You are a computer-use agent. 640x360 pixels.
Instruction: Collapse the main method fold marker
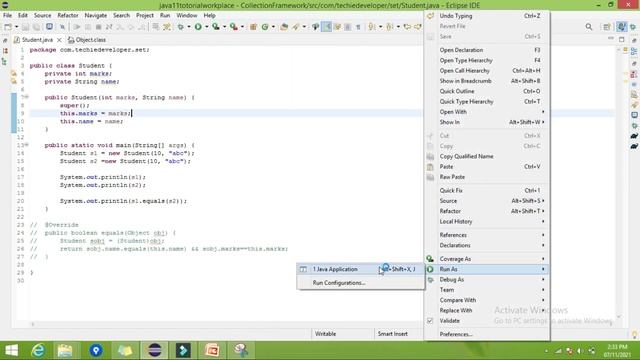pyautogui.click(x=27, y=144)
